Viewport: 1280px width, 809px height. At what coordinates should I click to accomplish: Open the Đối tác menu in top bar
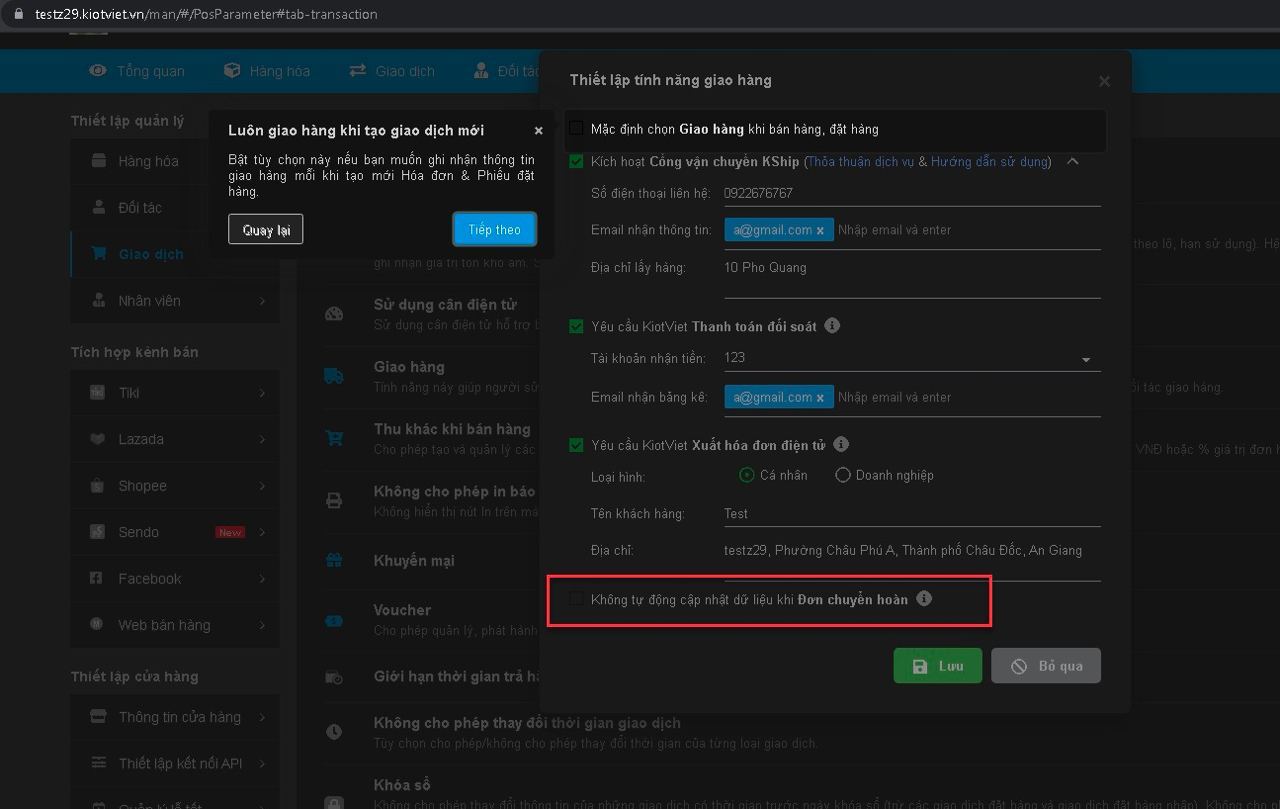(505, 71)
